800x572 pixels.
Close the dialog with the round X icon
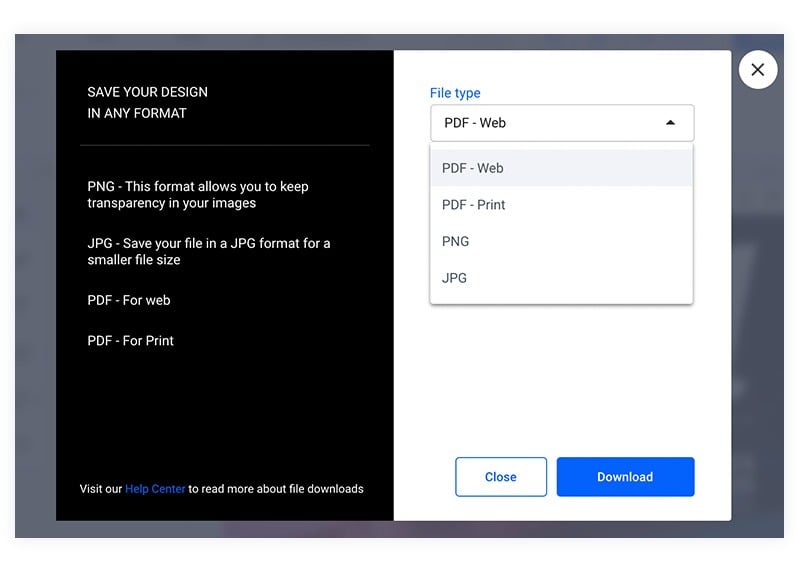click(758, 69)
